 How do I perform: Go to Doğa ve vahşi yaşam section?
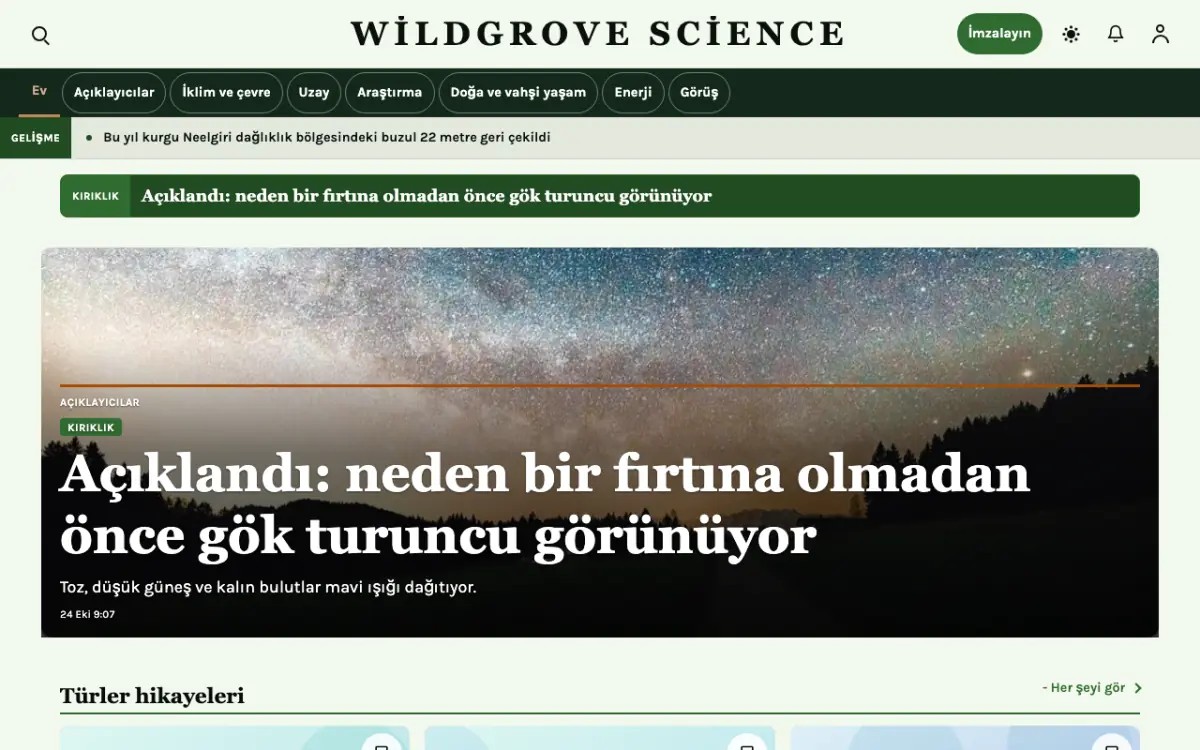[518, 92]
